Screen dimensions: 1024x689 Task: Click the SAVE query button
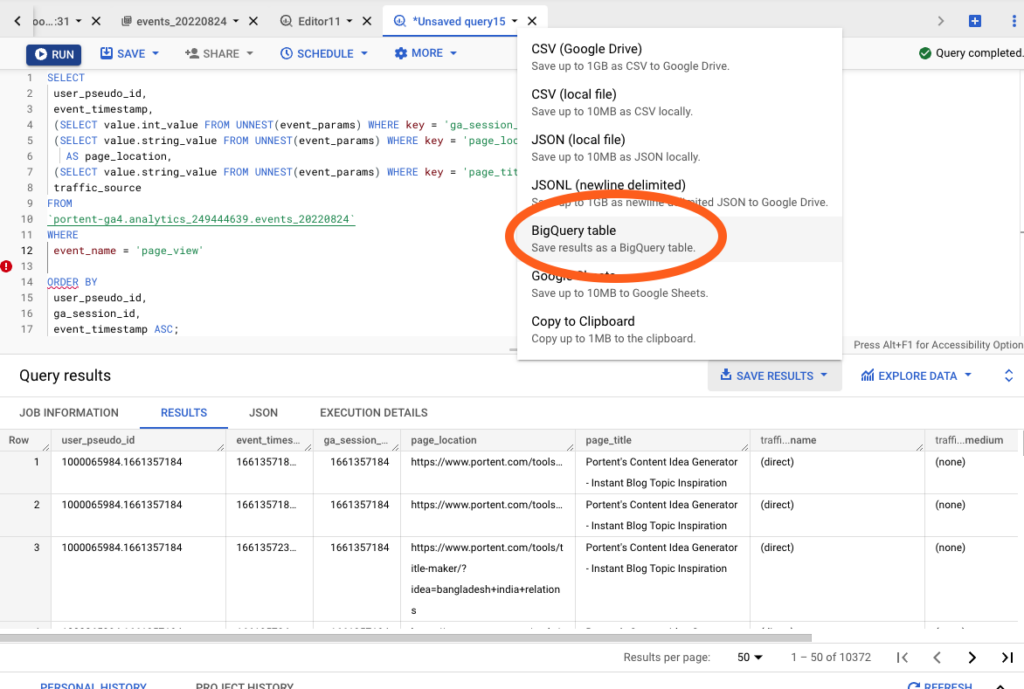point(123,54)
